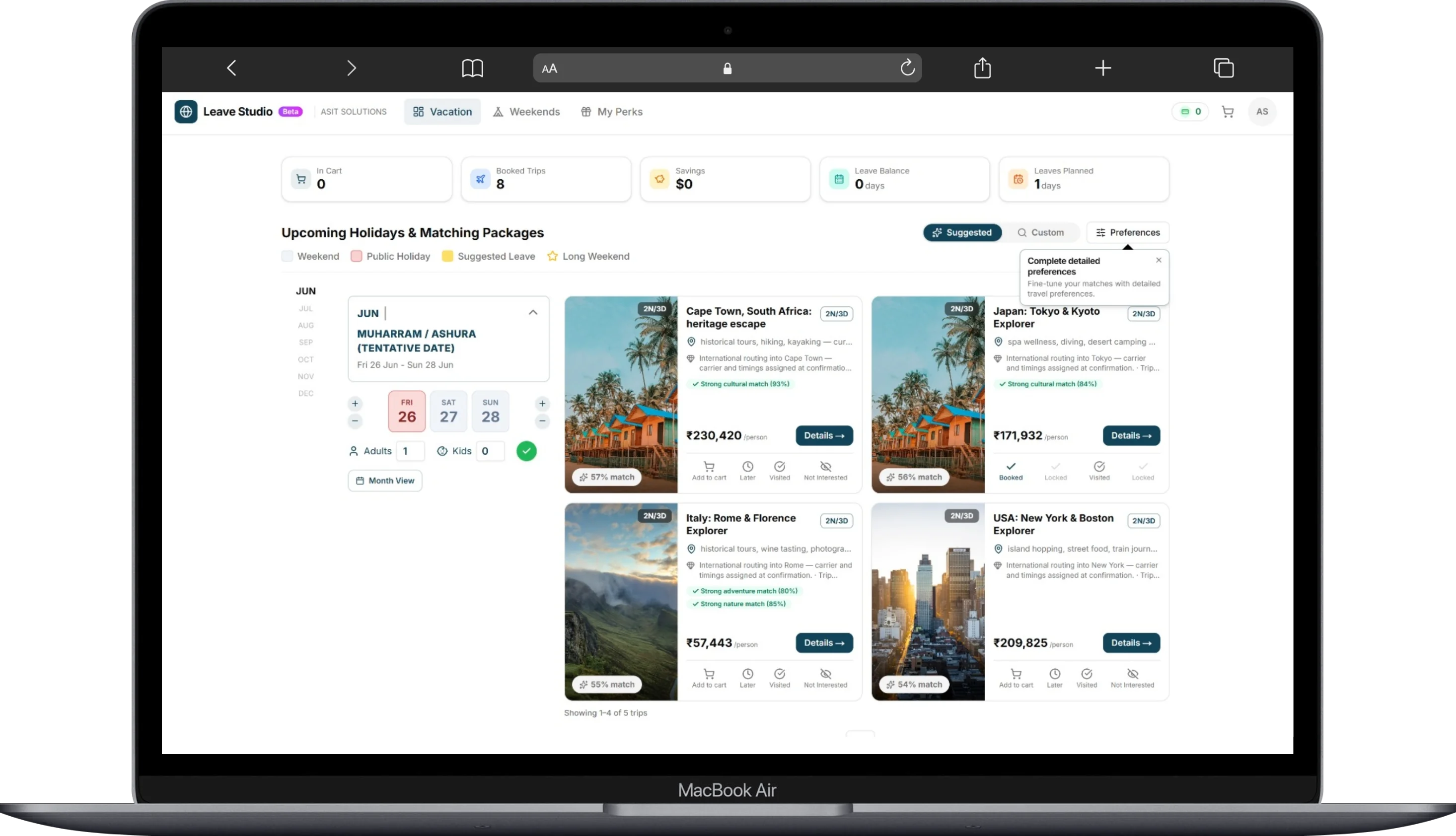Remove a day before Friday with minus

click(355, 421)
